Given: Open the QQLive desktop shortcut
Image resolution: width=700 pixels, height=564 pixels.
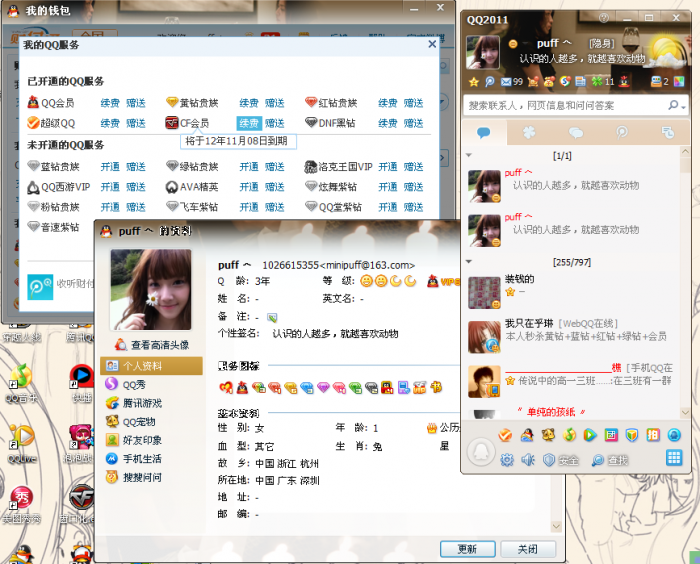Looking at the screenshot, I should click(21, 444).
